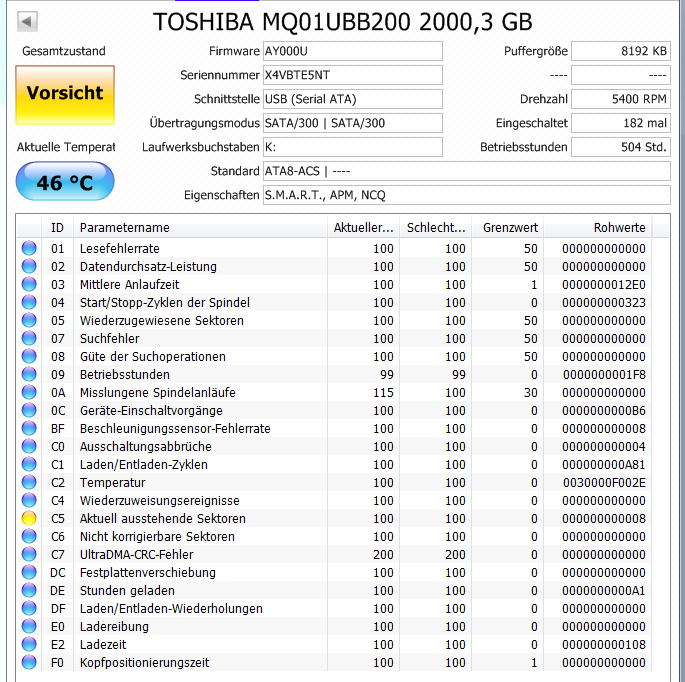685x682 pixels.
Task: Click status orb for UltraDMA-CRC-Fehler
Action: [x=29, y=554]
